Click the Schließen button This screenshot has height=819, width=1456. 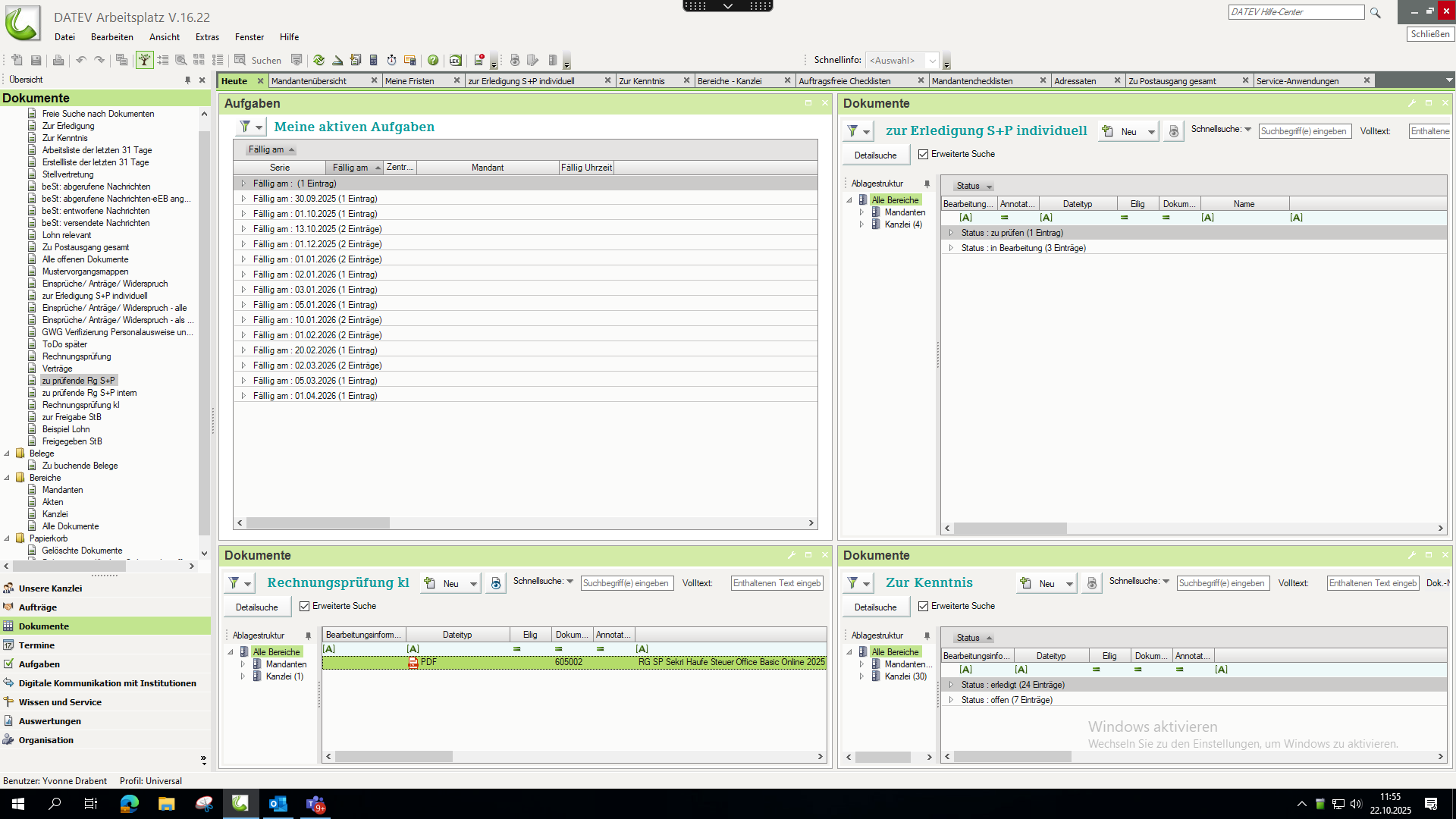click(1430, 34)
